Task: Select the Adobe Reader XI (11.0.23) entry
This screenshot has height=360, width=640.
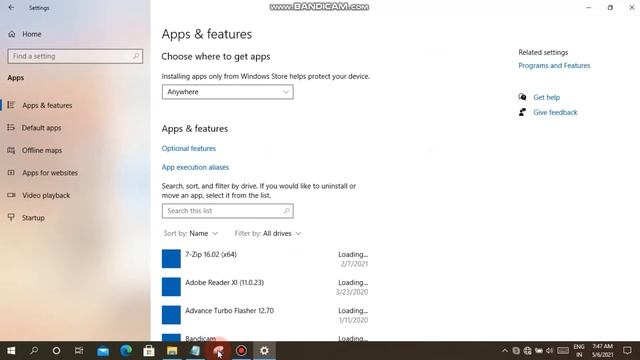Action: tap(265, 287)
